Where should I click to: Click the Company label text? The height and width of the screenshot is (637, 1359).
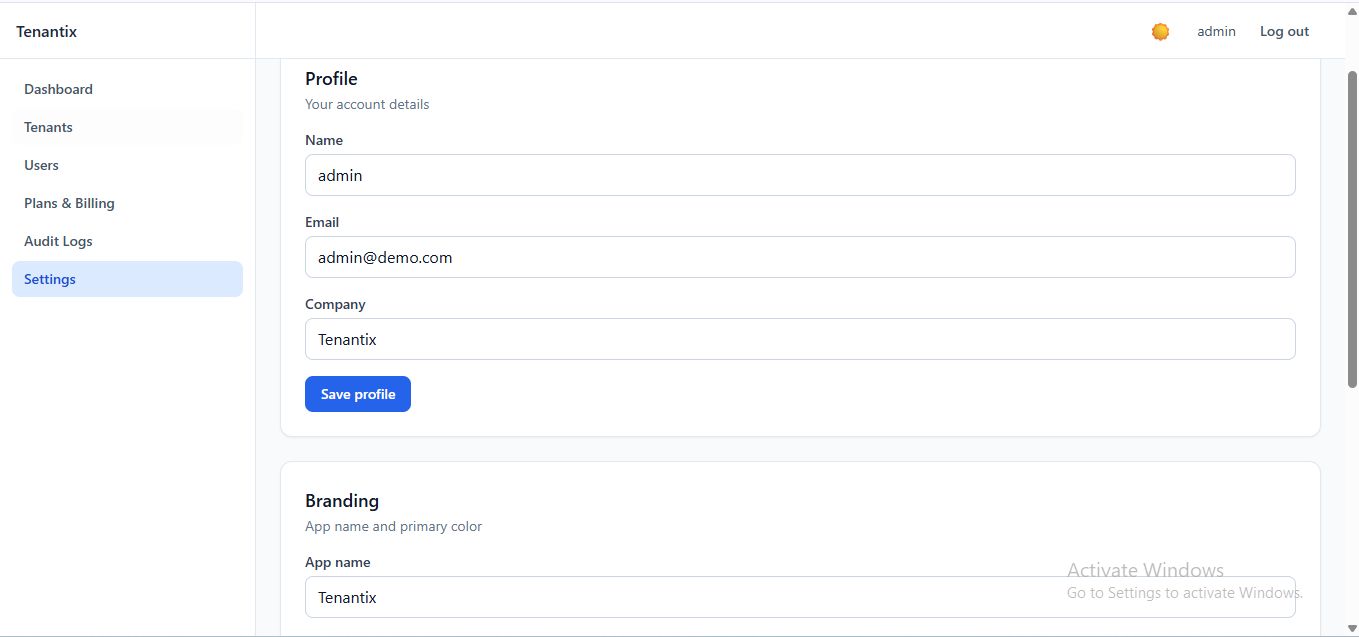(x=335, y=304)
